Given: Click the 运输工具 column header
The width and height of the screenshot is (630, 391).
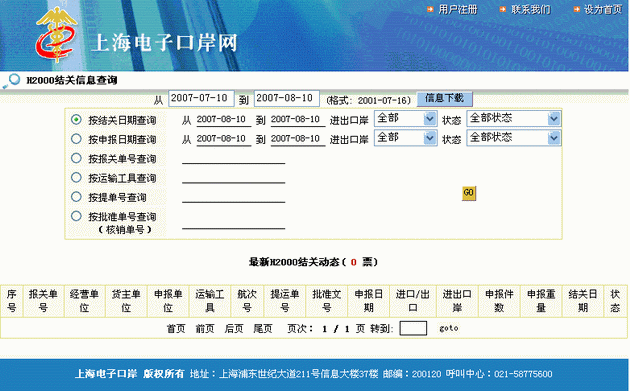Looking at the screenshot, I should pyautogui.click(x=210, y=301).
